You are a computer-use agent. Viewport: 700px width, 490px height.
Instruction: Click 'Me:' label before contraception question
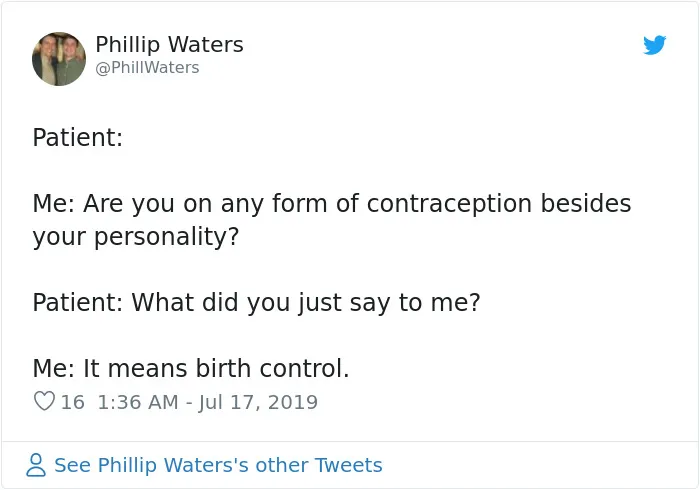(54, 203)
